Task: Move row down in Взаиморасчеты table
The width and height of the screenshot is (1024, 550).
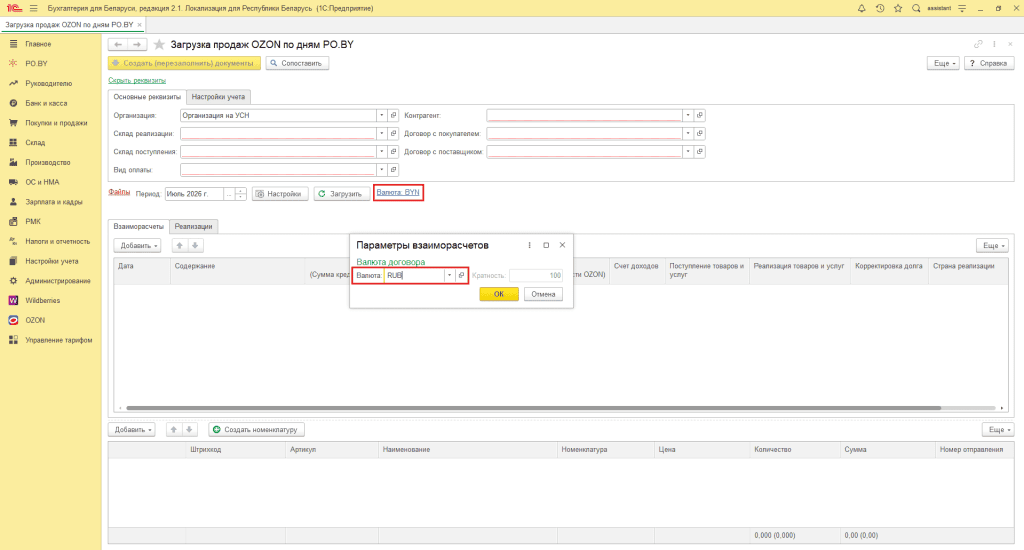Action: [x=195, y=246]
